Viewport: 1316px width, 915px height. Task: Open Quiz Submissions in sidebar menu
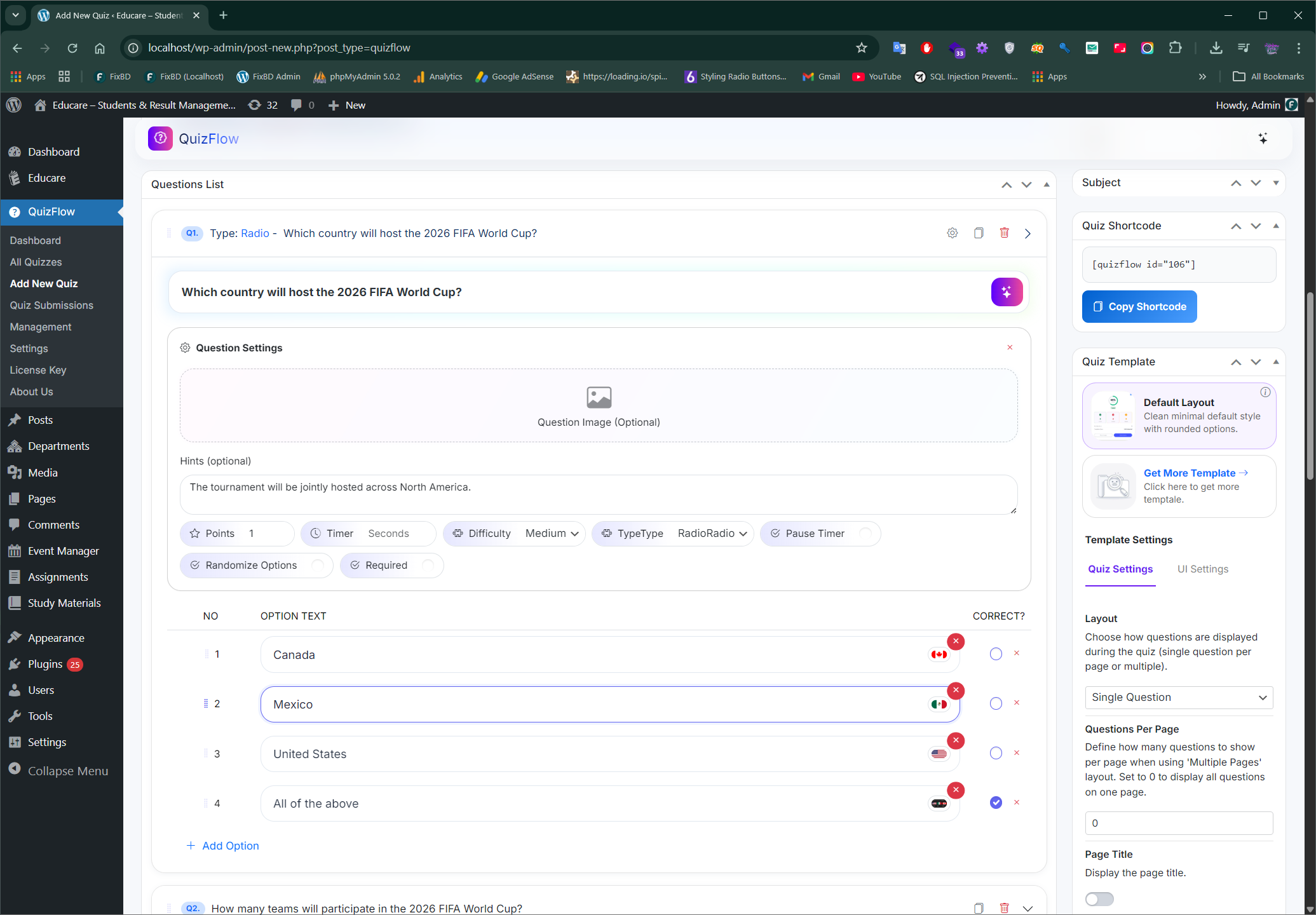tap(51, 306)
